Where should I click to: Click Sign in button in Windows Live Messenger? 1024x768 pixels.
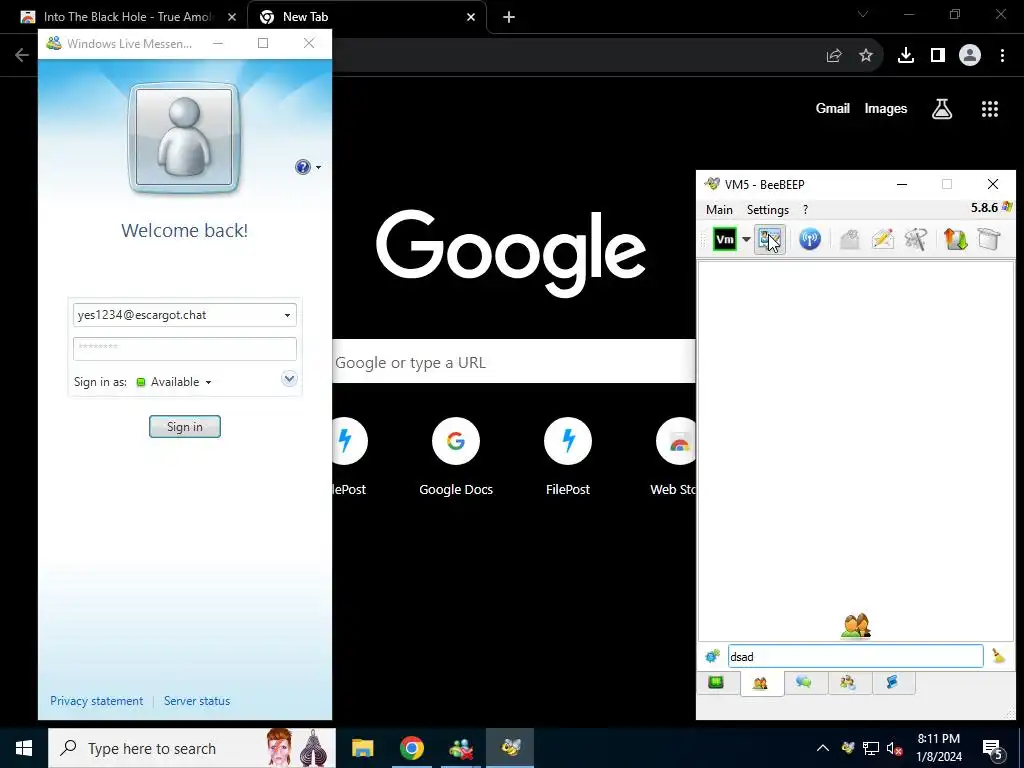[x=185, y=426]
